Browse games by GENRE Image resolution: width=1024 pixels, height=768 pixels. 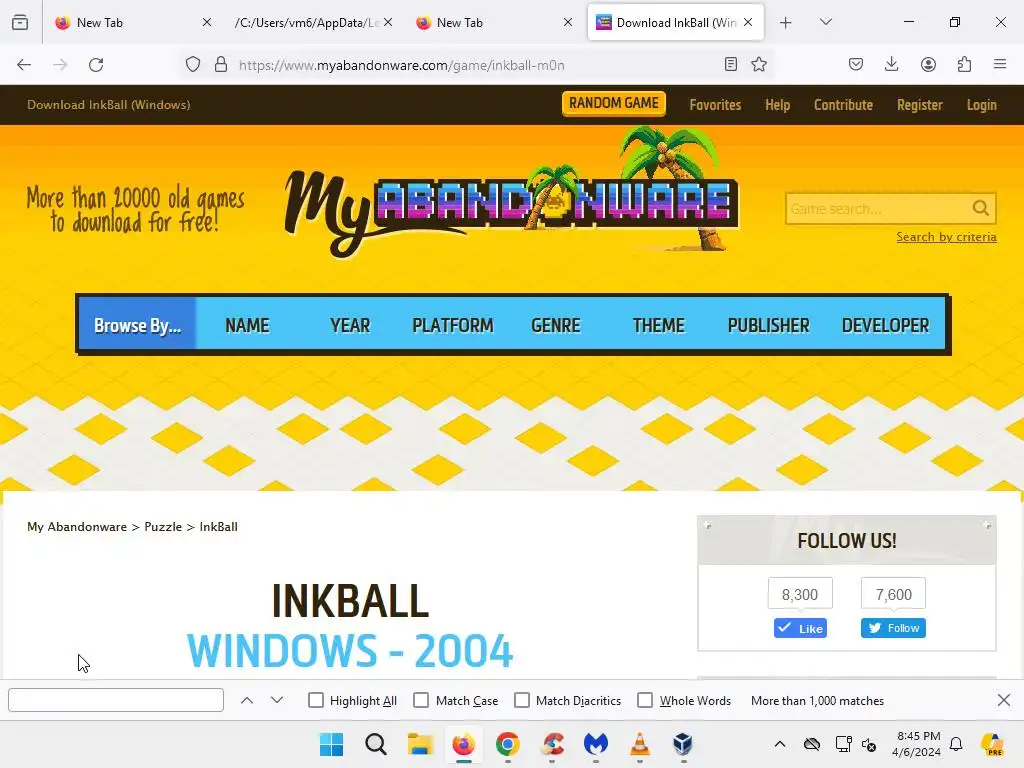coord(556,325)
